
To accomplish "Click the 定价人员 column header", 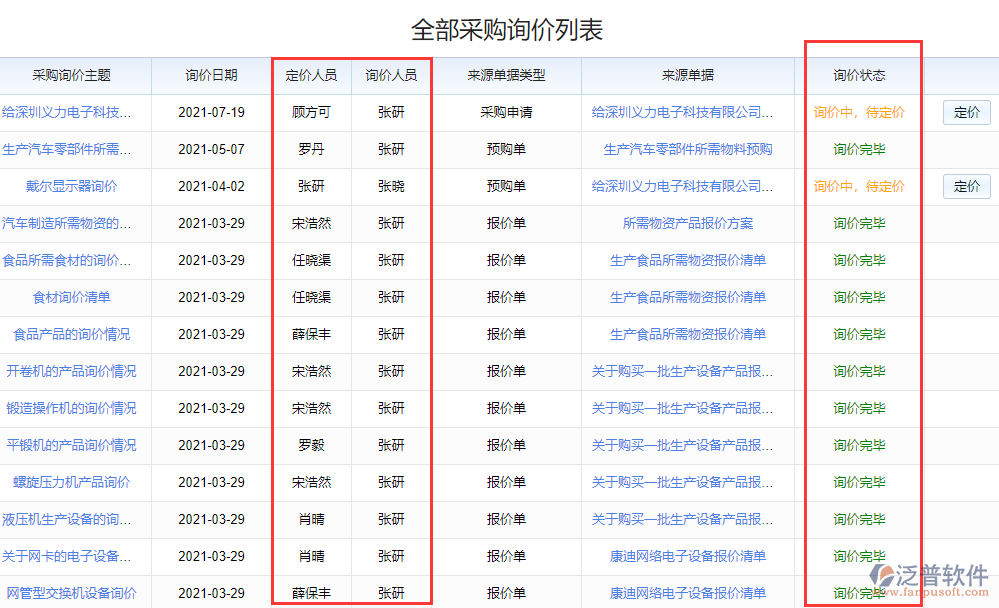I will tap(311, 76).
